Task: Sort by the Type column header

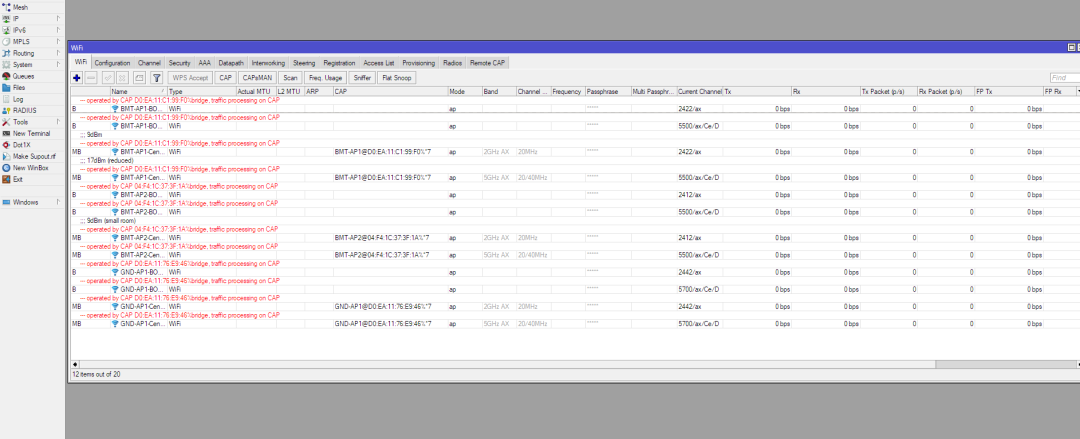Action: [201, 91]
